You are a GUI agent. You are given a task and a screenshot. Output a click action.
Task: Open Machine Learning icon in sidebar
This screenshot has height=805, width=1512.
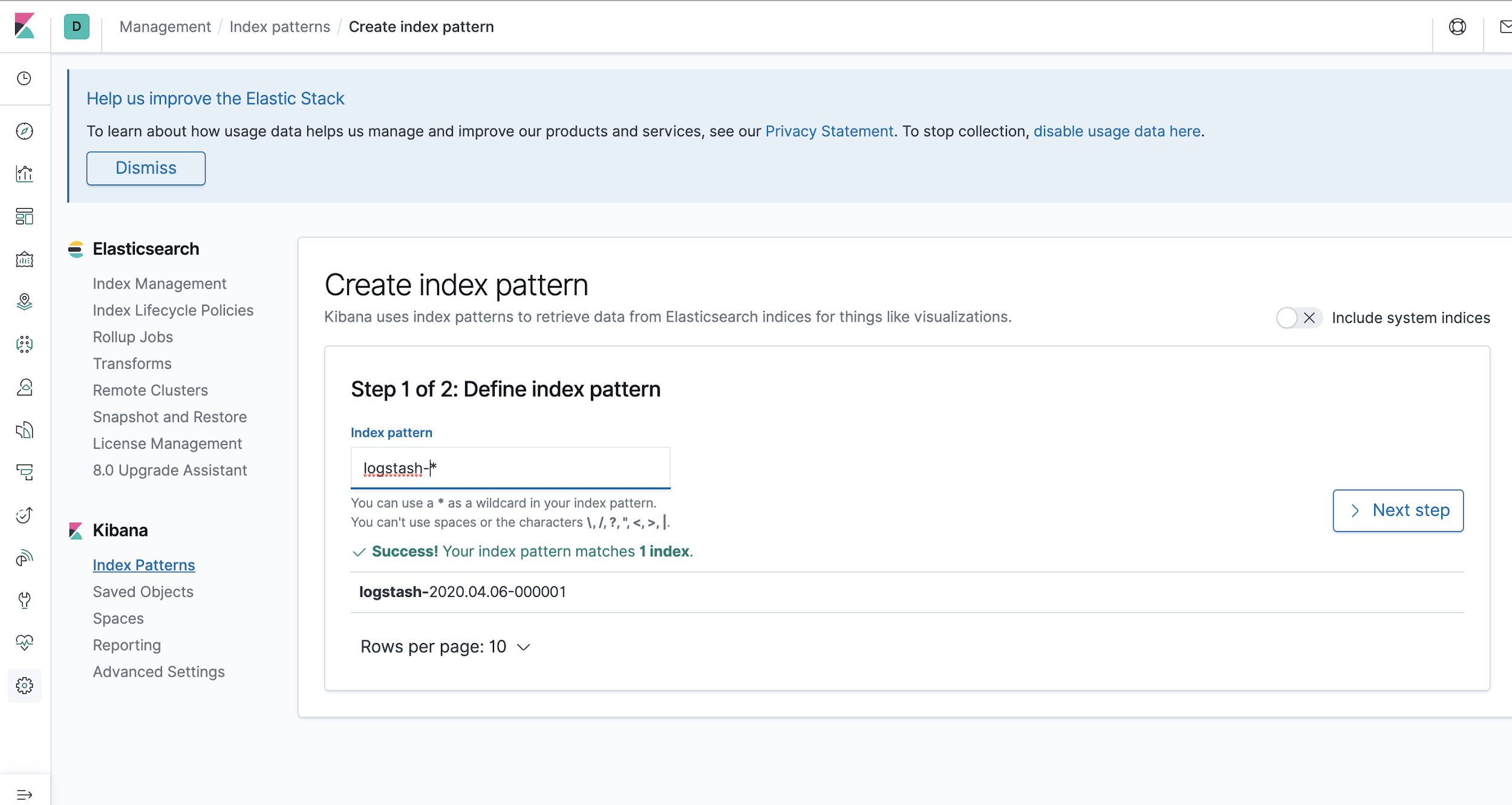(x=24, y=344)
